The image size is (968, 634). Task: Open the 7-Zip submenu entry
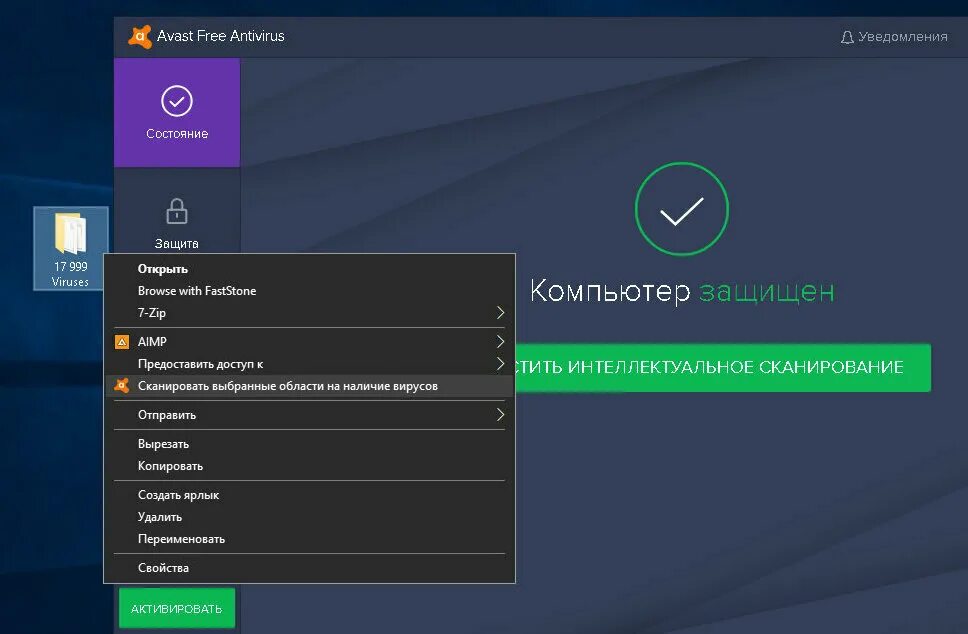point(309,313)
